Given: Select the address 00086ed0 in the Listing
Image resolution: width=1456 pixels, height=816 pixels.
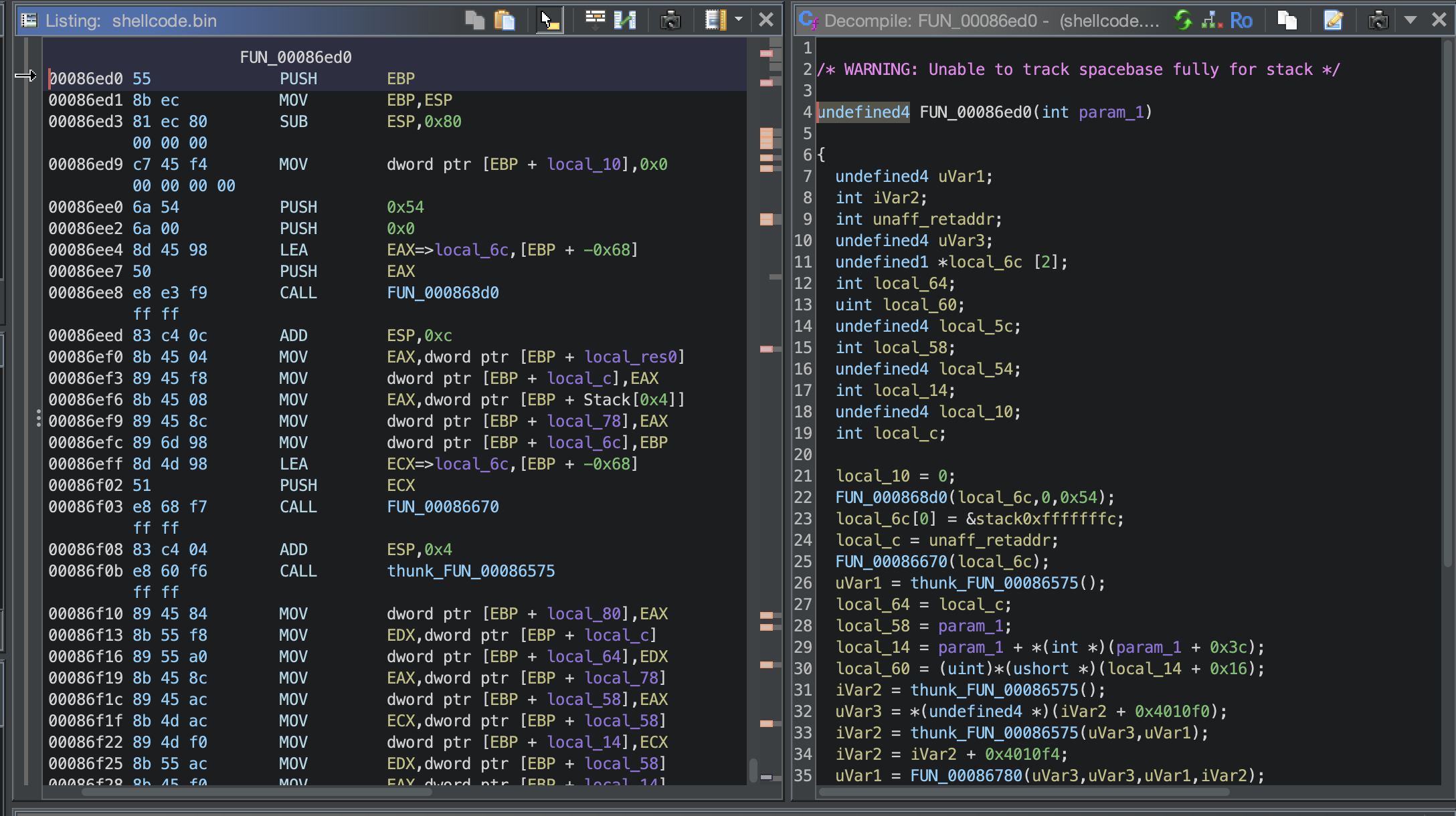Looking at the screenshot, I should point(86,78).
